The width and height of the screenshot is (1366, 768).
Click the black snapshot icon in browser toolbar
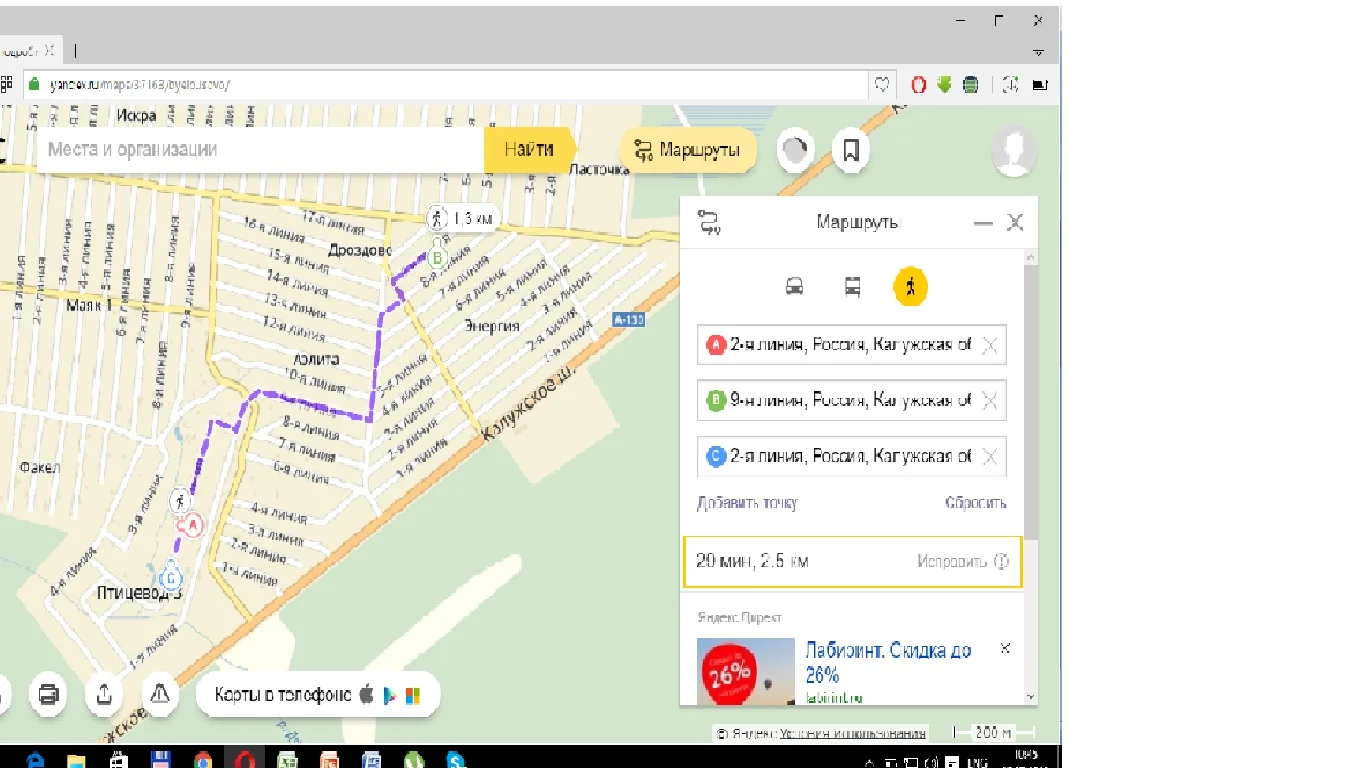(1039, 85)
